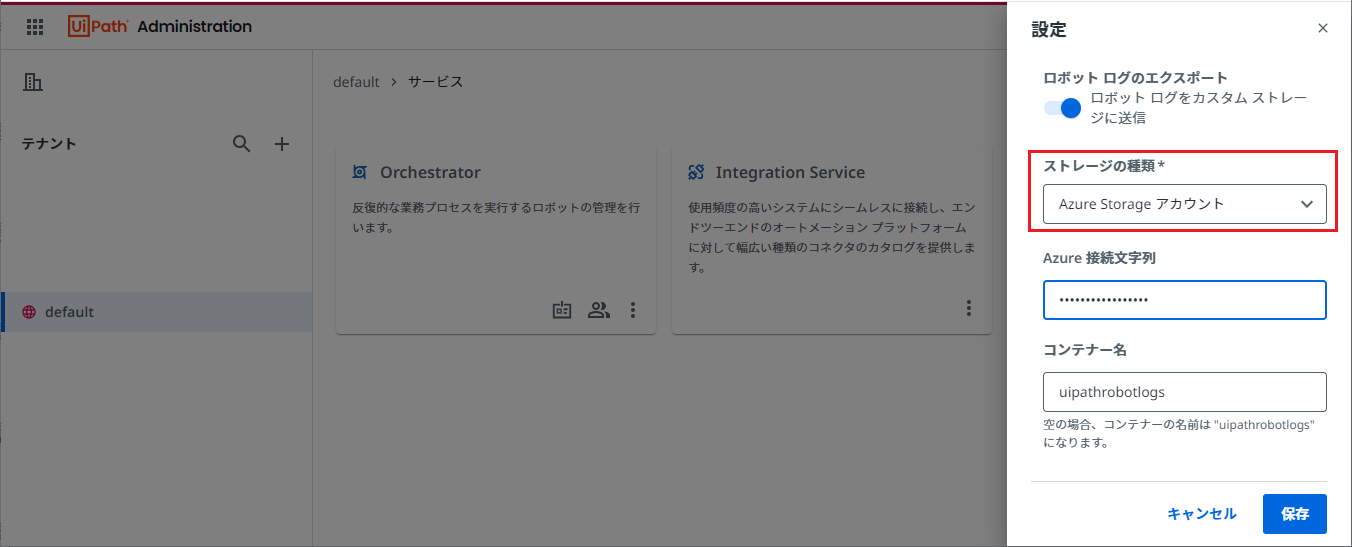This screenshot has width=1352, height=547.
Task: Click the ストレージの種類 label
Action: click(1104, 165)
